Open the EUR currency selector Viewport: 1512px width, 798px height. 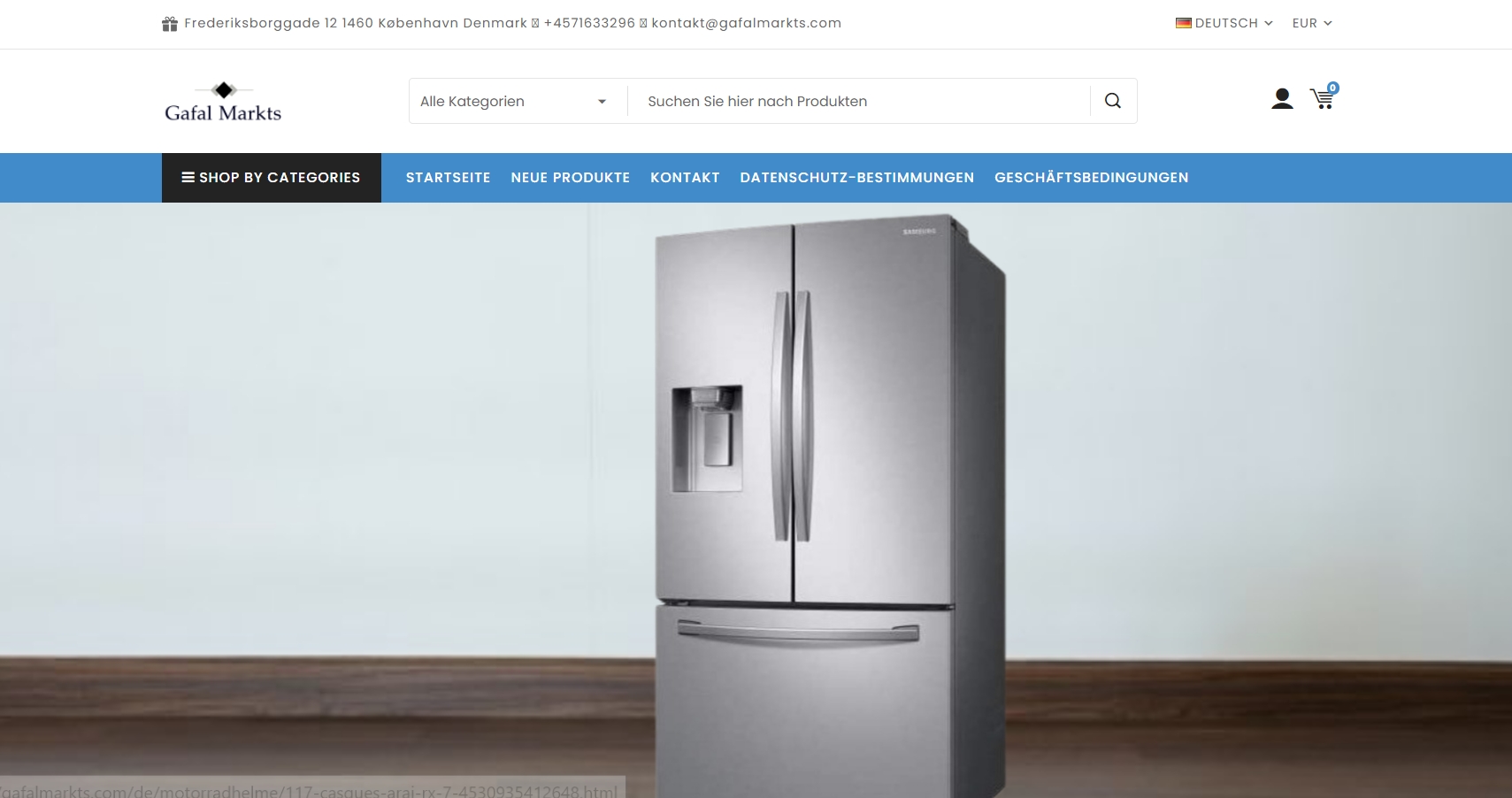coord(1312,23)
